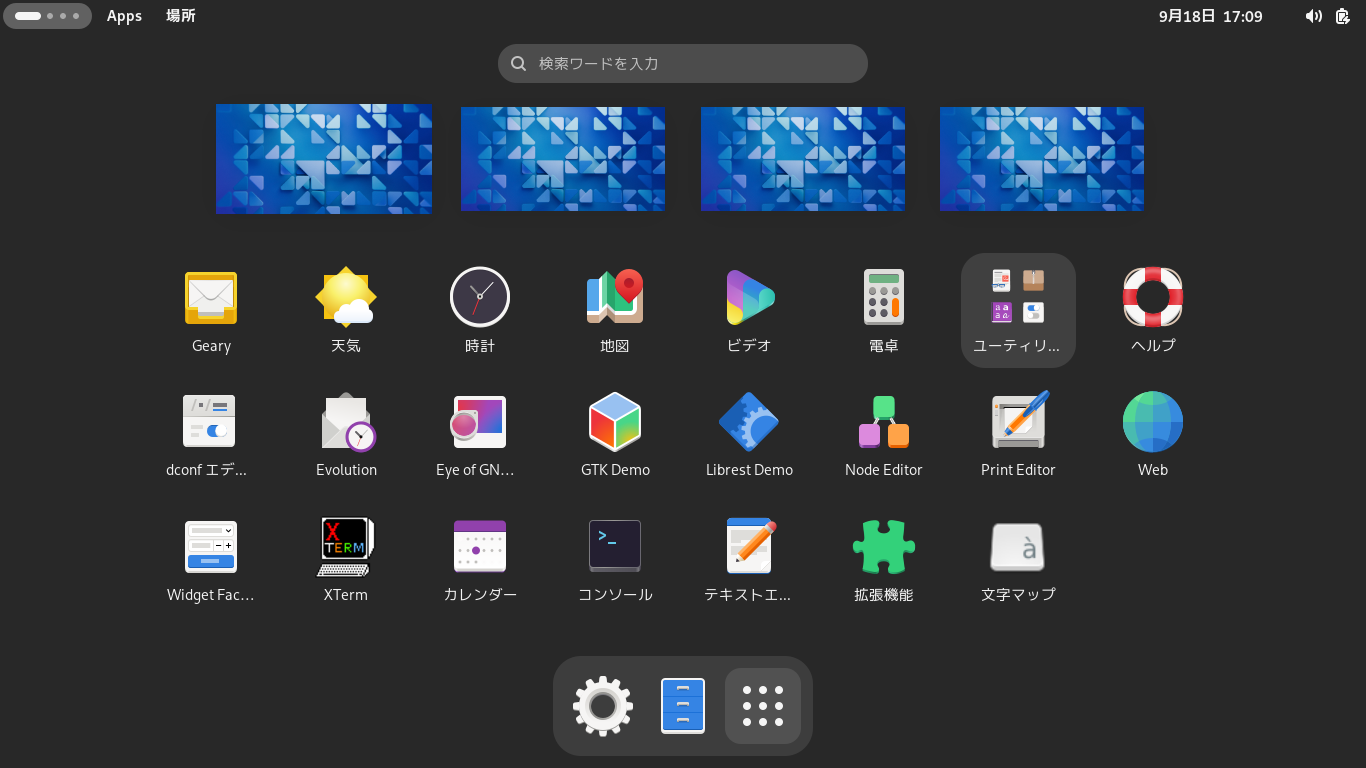
Task: Open the Apps menu in top bar
Action: point(124,16)
